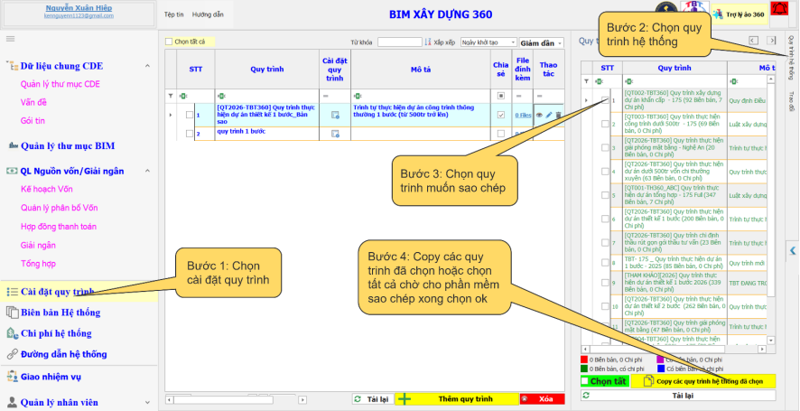Image resolution: width=800 pixels, height=411 pixels.
Task: Open the 'Ngày khởi tạo' sort dropdown
Action: 488,43
